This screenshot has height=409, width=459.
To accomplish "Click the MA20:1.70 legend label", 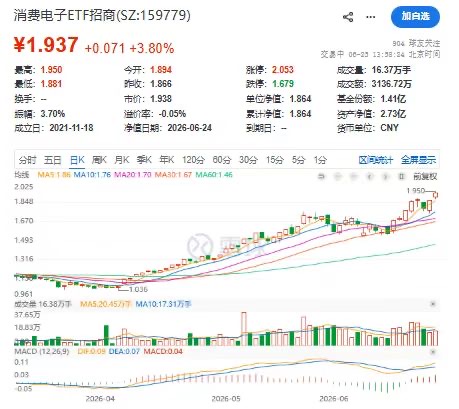I will pos(133,175).
